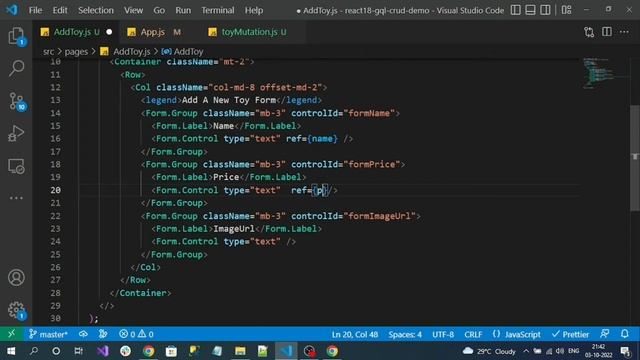Toggle primary side bar layout icon
640x360 pixels.
[516, 10]
